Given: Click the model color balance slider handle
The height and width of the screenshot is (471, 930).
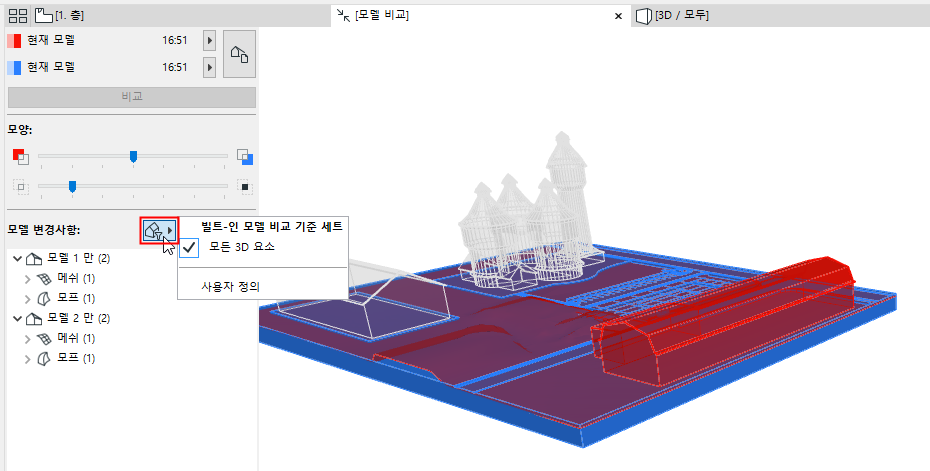Looking at the screenshot, I should tap(133, 156).
